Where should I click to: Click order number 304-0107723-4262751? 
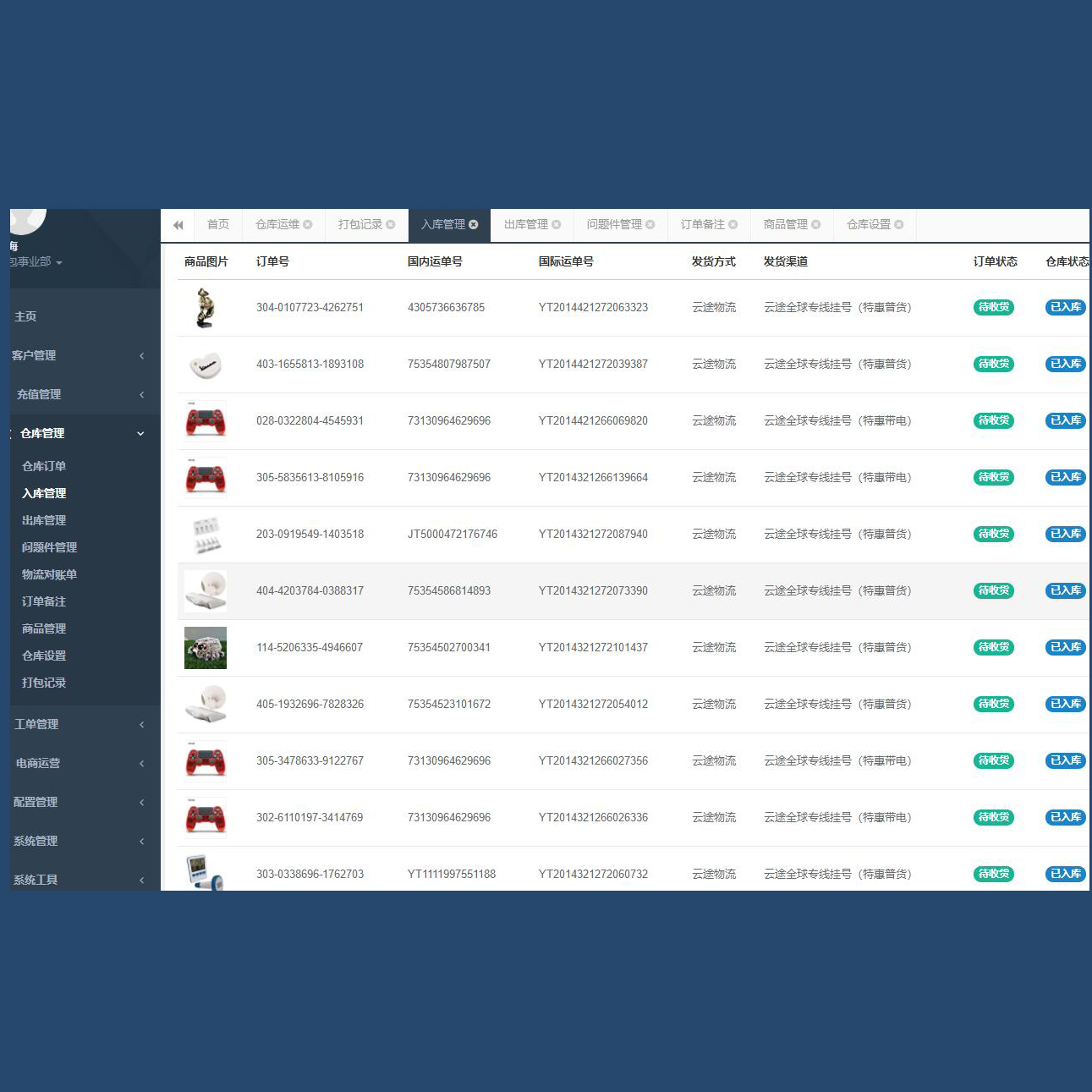(310, 308)
